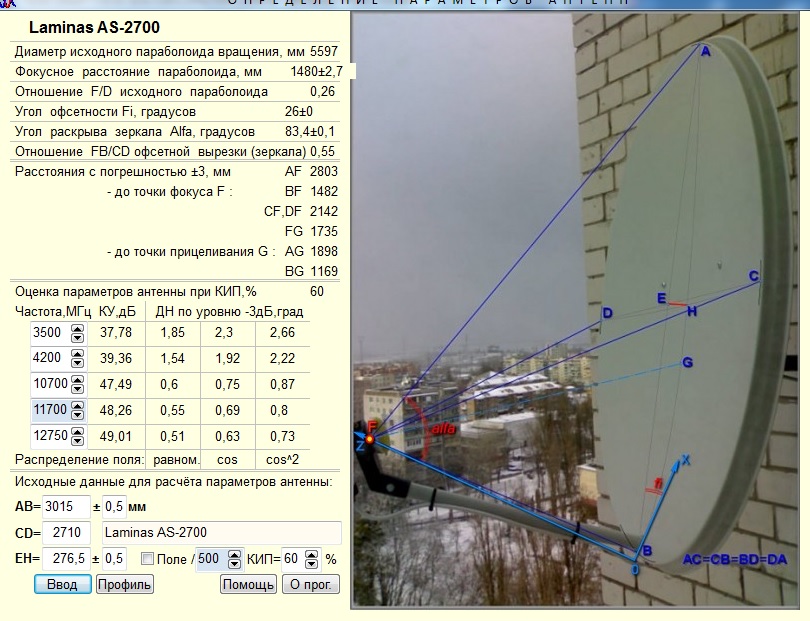This screenshot has height=621, width=810.
Task: Click frequency field 4200
Action: point(51,358)
